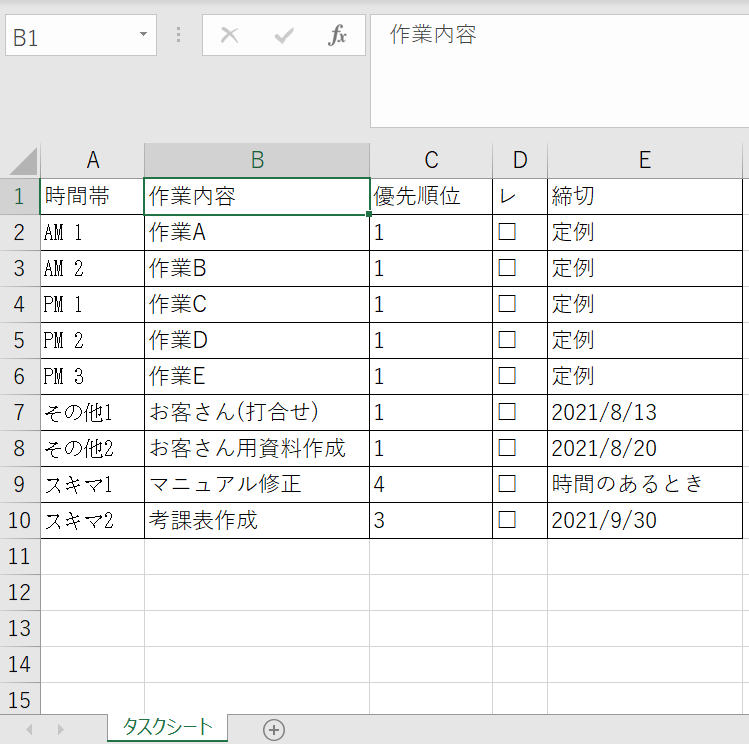Click the 作業C cell
Image resolution: width=749 pixels, height=744 pixels.
257,304
